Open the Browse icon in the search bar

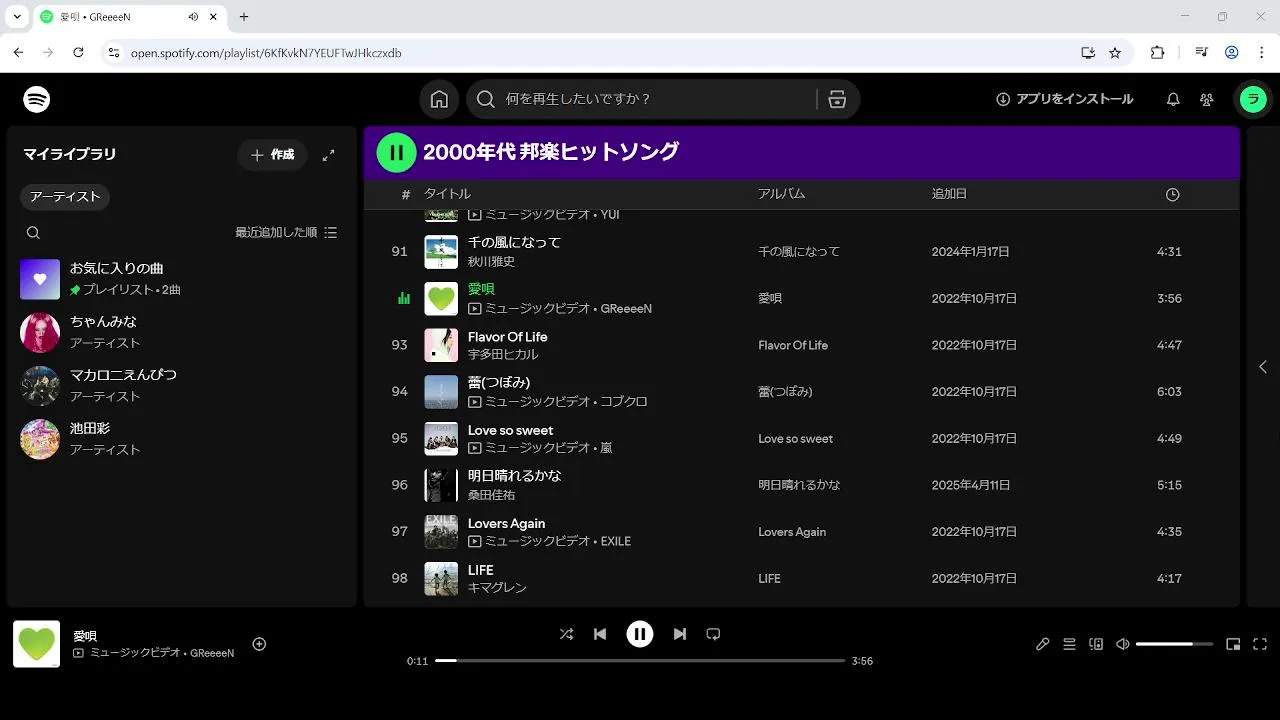(x=837, y=99)
